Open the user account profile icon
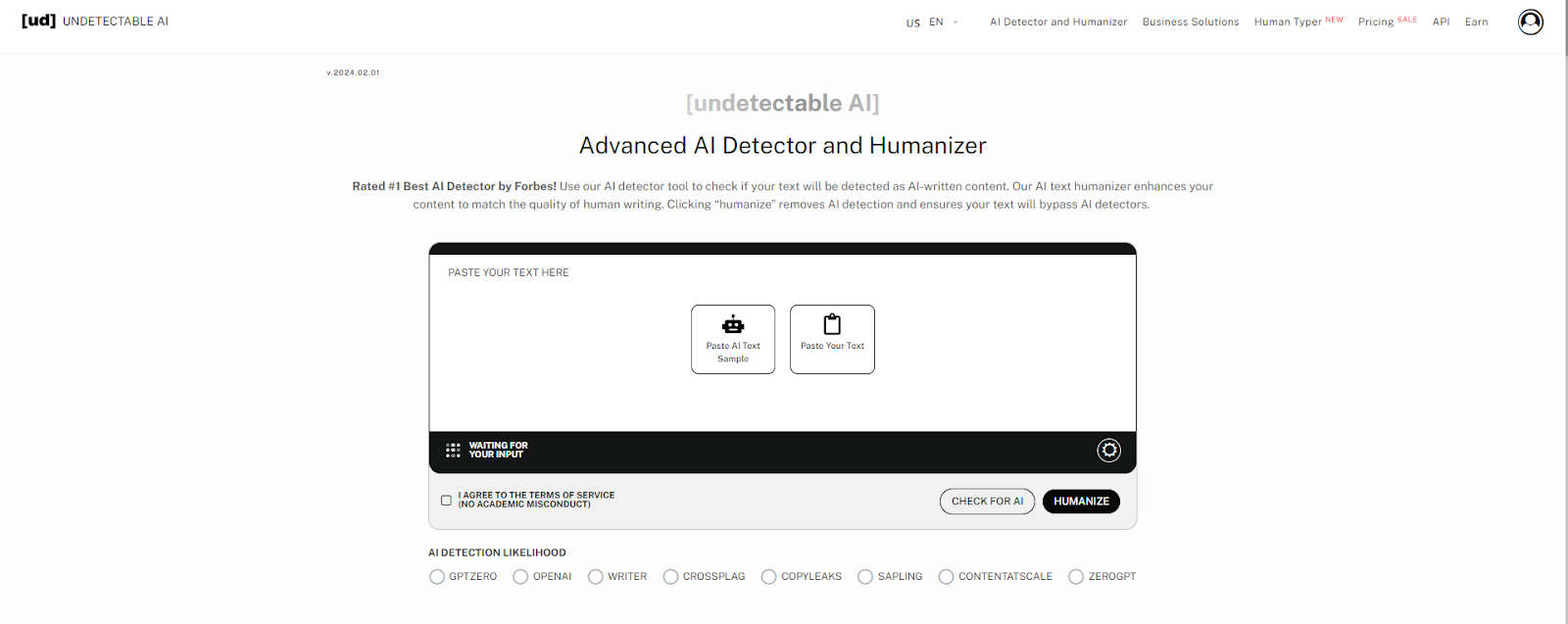This screenshot has width=1568, height=624. pyautogui.click(x=1530, y=22)
